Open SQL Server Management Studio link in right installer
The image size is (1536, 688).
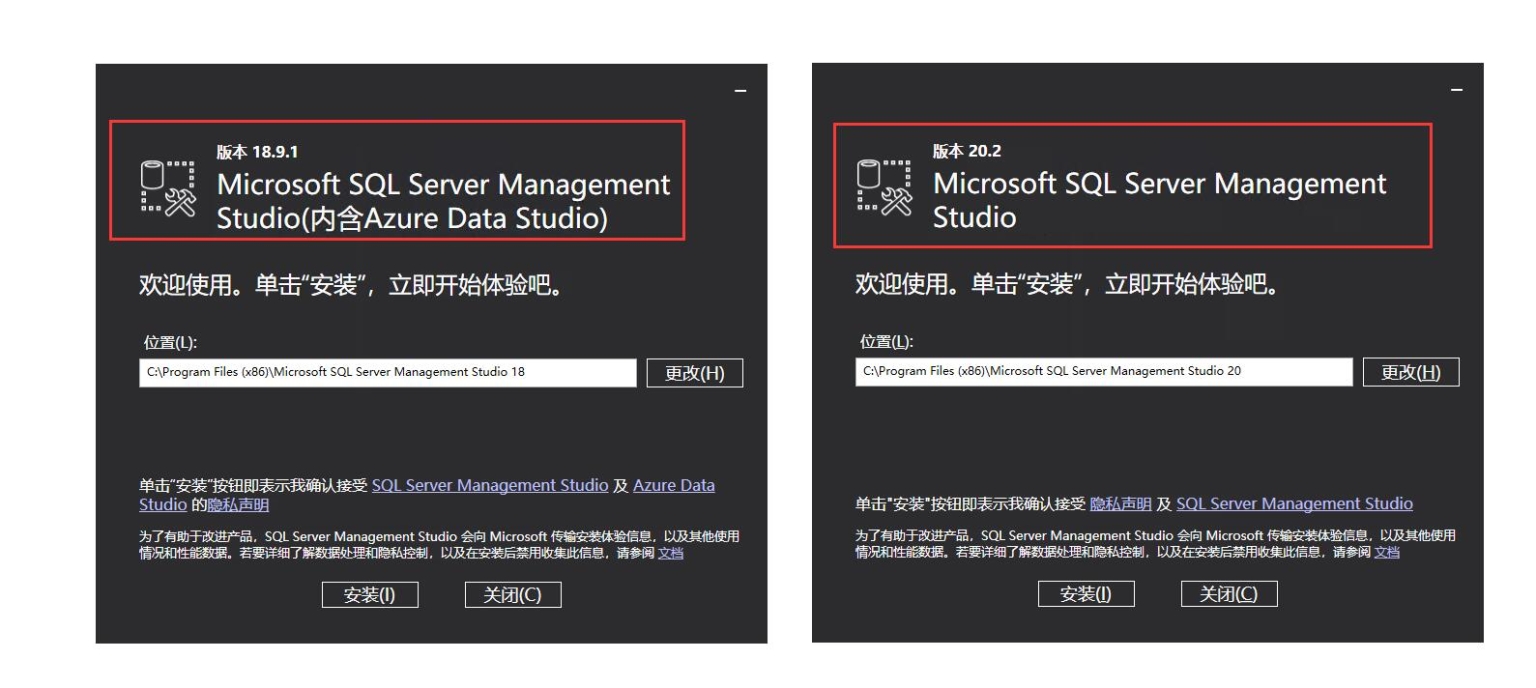pos(1294,503)
